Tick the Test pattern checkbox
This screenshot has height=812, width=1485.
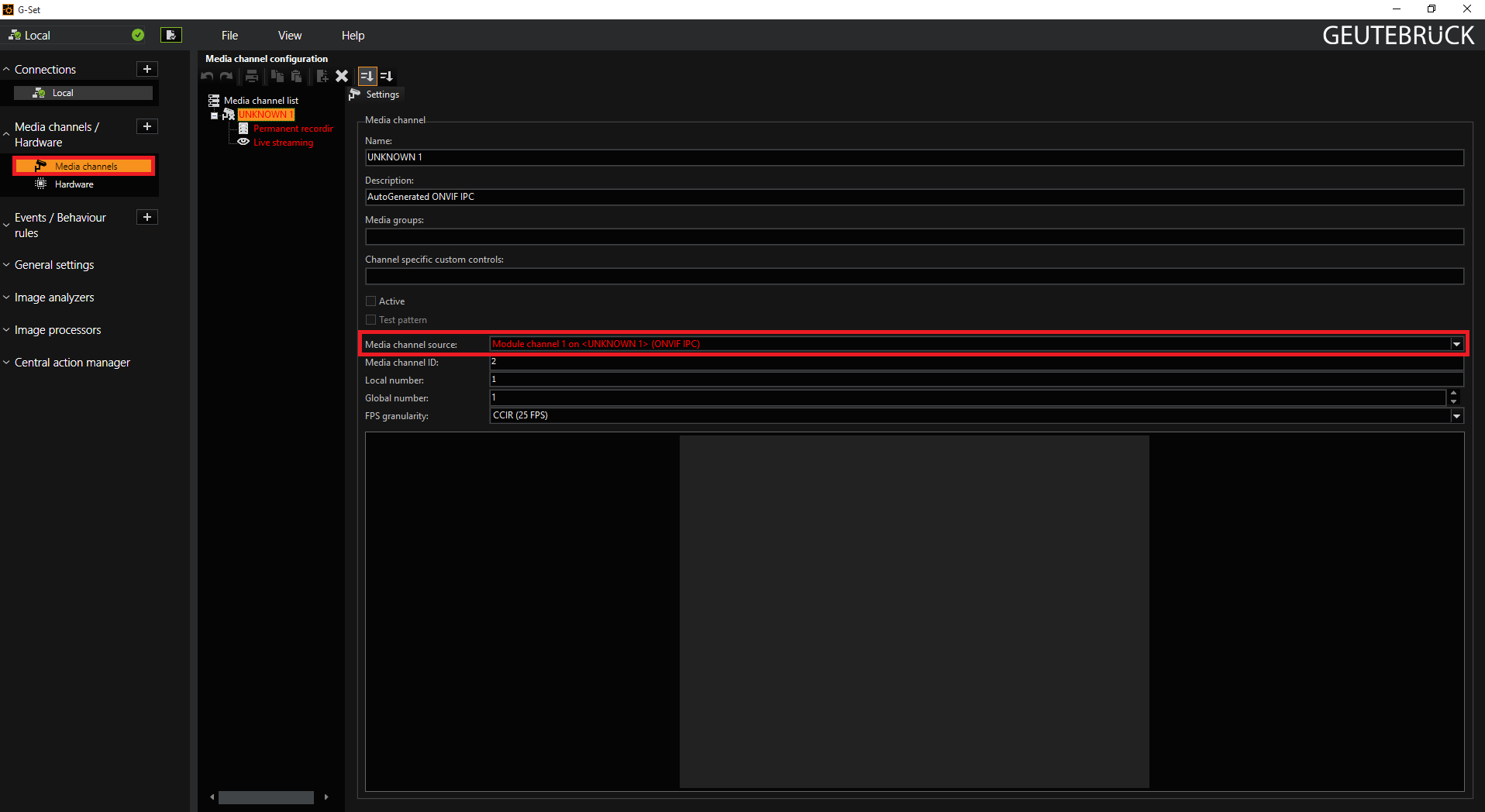point(370,320)
